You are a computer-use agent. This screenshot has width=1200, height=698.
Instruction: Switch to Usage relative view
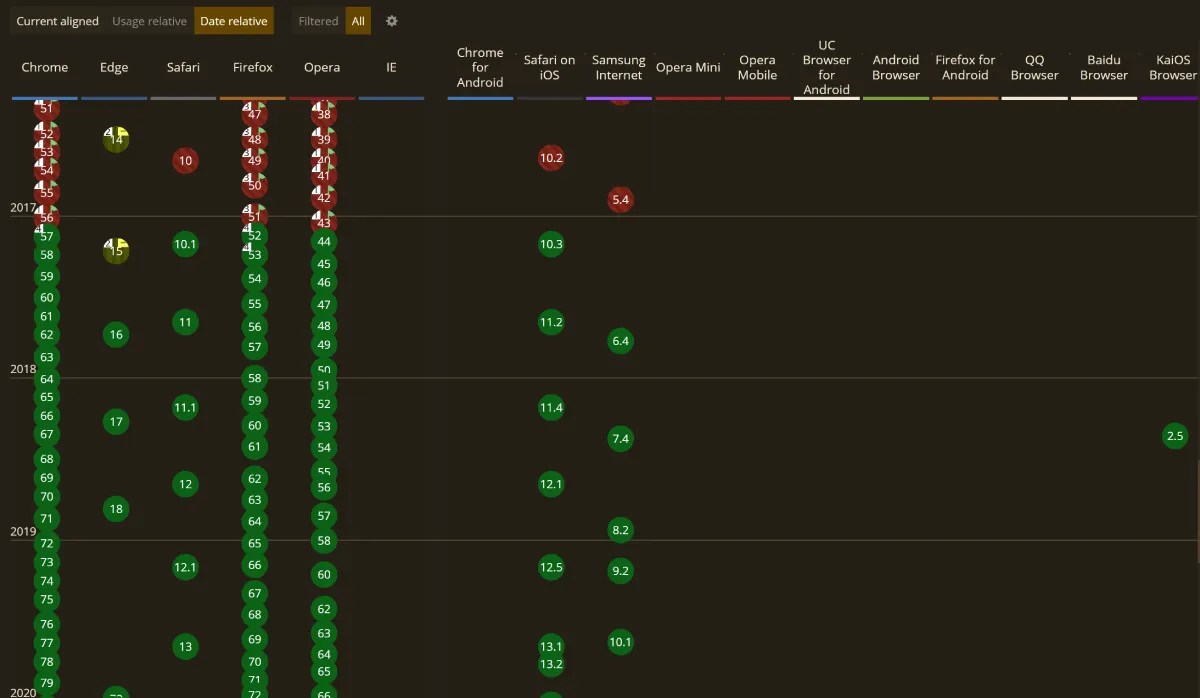149,21
